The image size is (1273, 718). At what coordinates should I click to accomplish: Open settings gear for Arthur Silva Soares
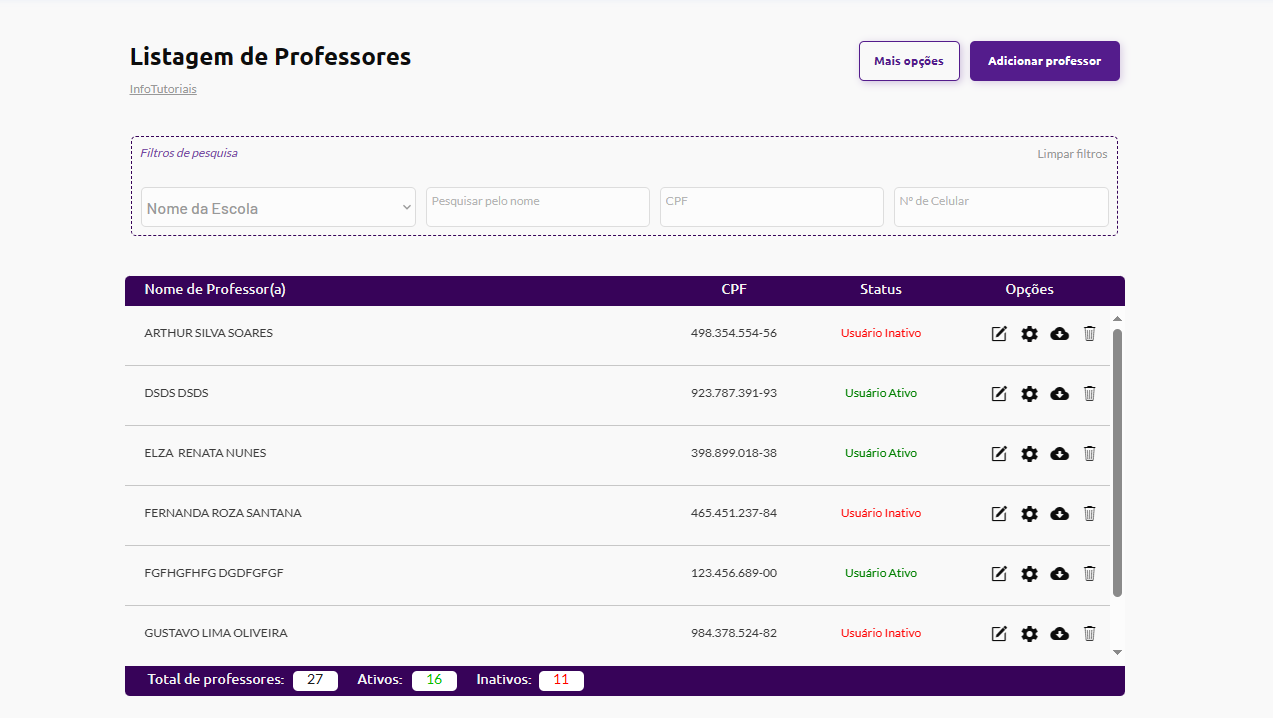pyautogui.click(x=1029, y=334)
